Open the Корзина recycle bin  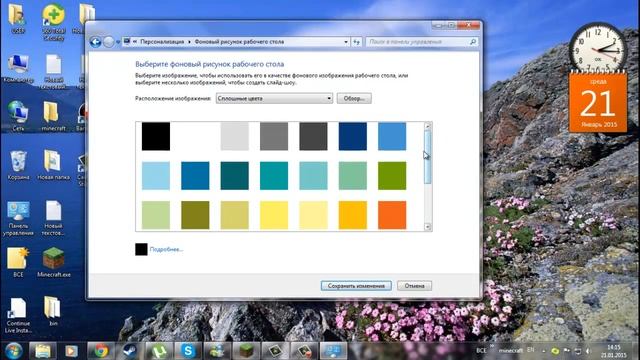(18, 165)
